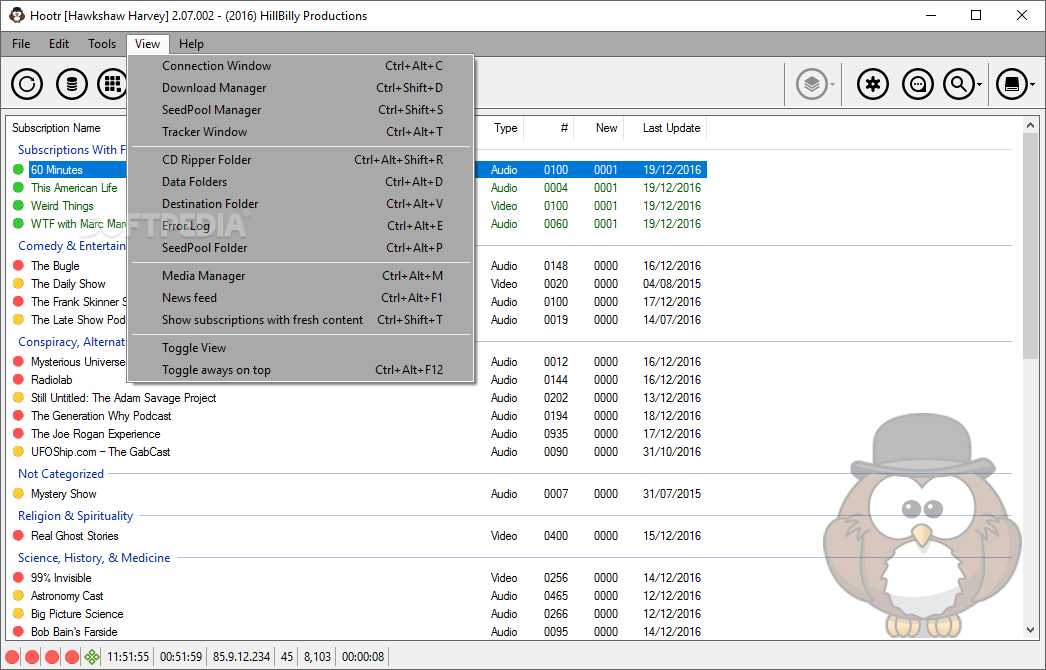This screenshot has width=1046, height=670.
Task: Open the Edit menu
Action: 59,44
